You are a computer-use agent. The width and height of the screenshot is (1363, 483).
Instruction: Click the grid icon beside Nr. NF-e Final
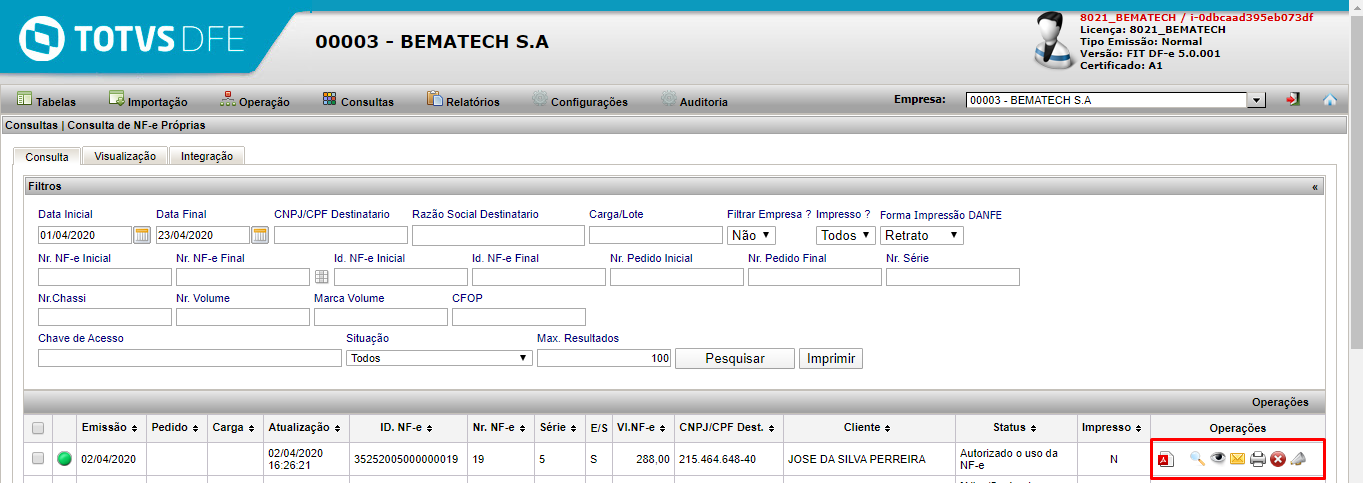322,276
